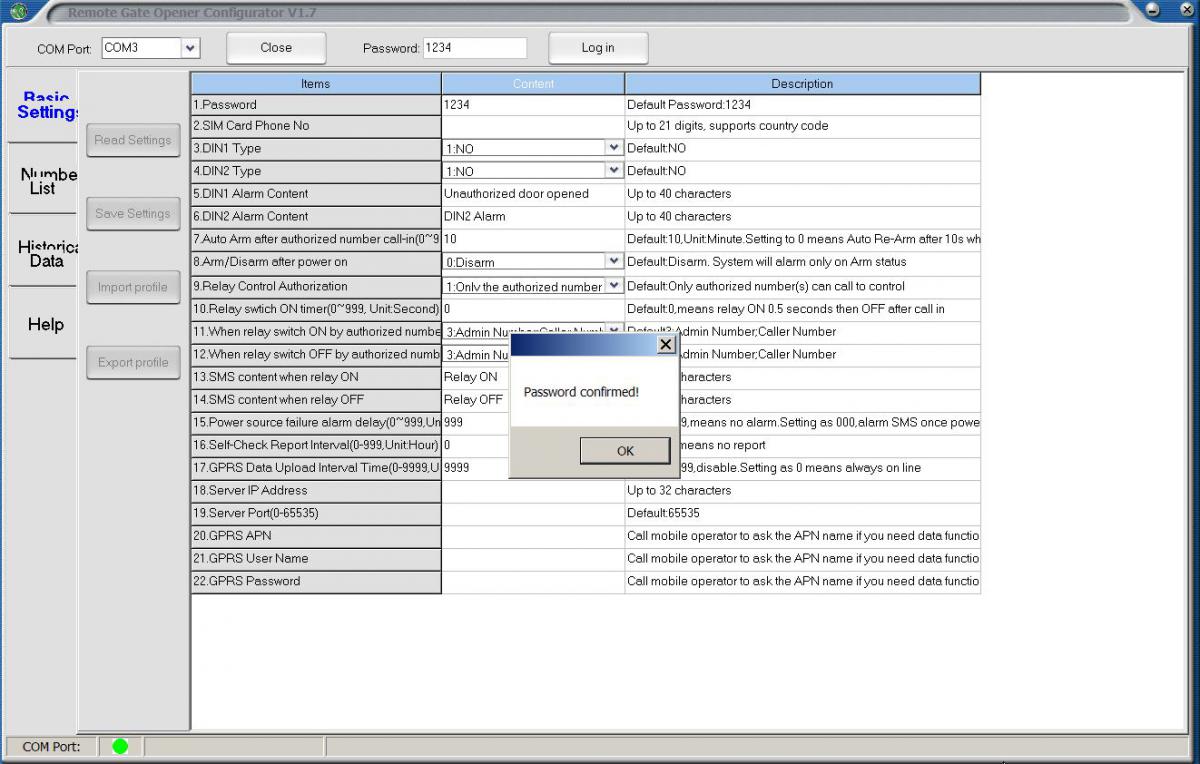Viewport: 1200px width, 764px height.
Task: Click the green COM port status indicator
Action: pyautogui.click(x=120, y=746)
